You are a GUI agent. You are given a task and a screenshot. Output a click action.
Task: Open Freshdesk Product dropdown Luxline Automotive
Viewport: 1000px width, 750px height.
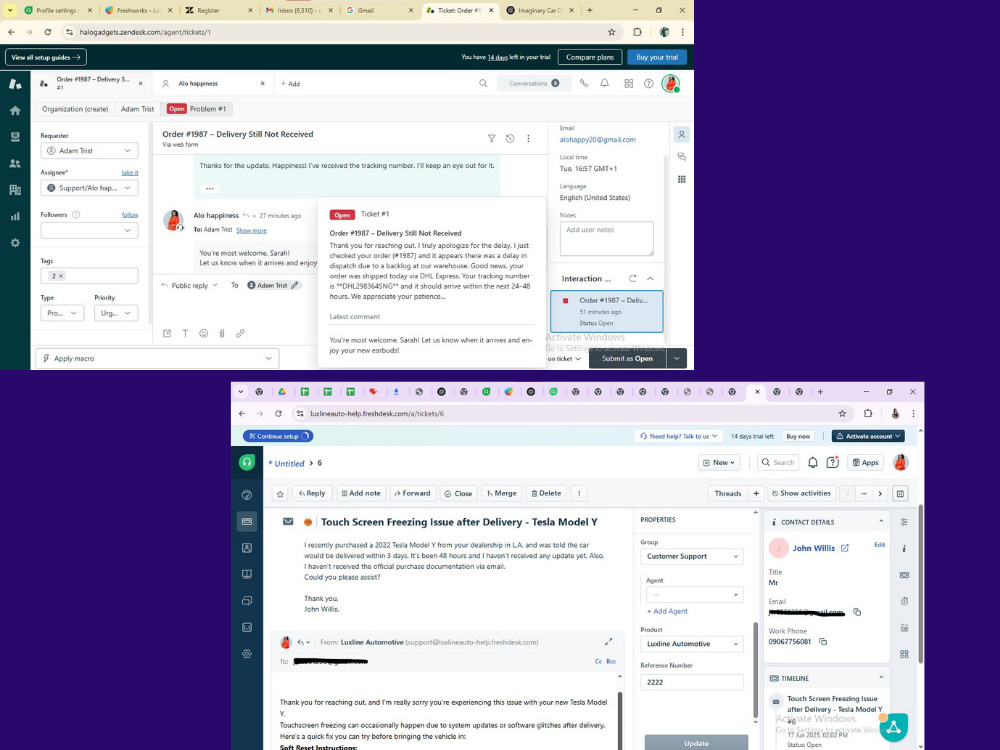(x=692, y=643)
